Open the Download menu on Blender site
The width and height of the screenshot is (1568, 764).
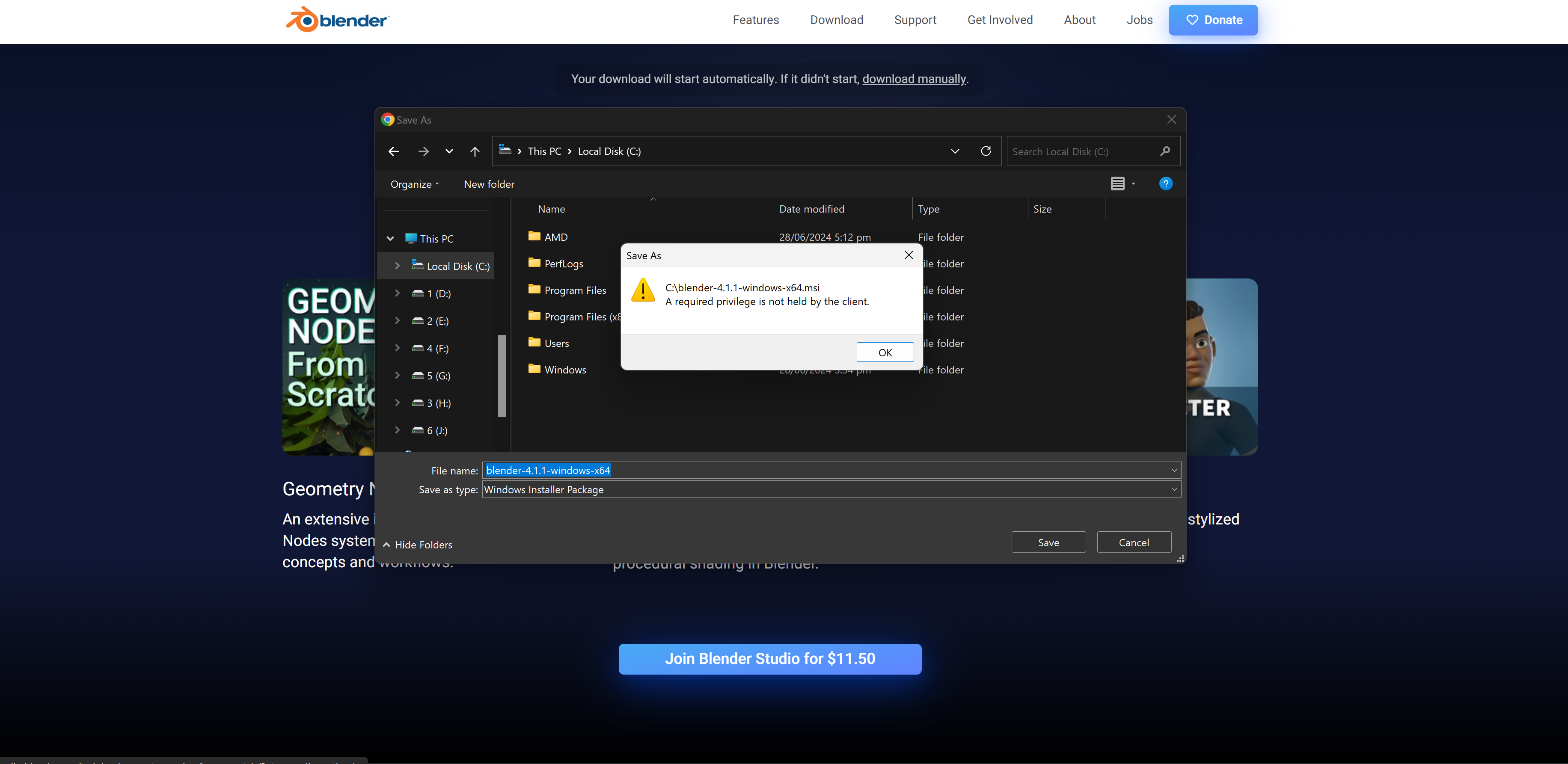[836, 20]
